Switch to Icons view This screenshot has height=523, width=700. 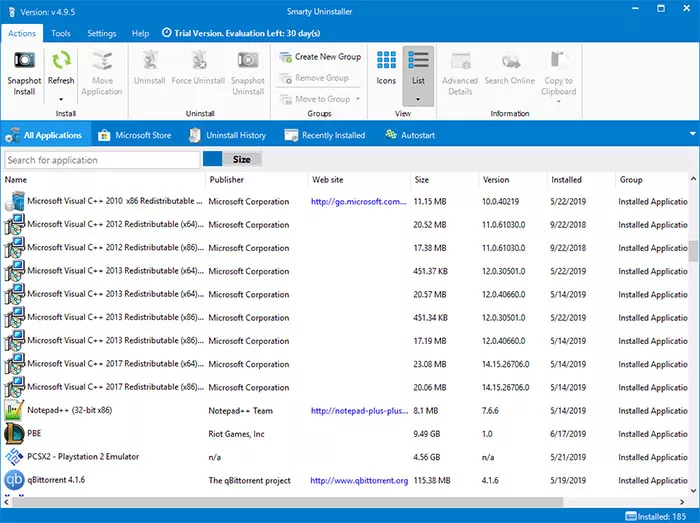386,68
